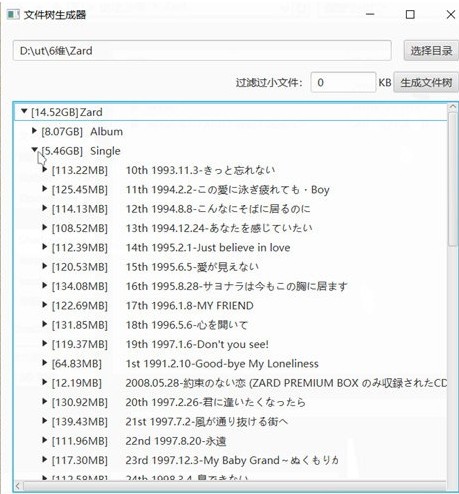Expand the 15th 1995.6.5 folder arrow

(44, 266)
